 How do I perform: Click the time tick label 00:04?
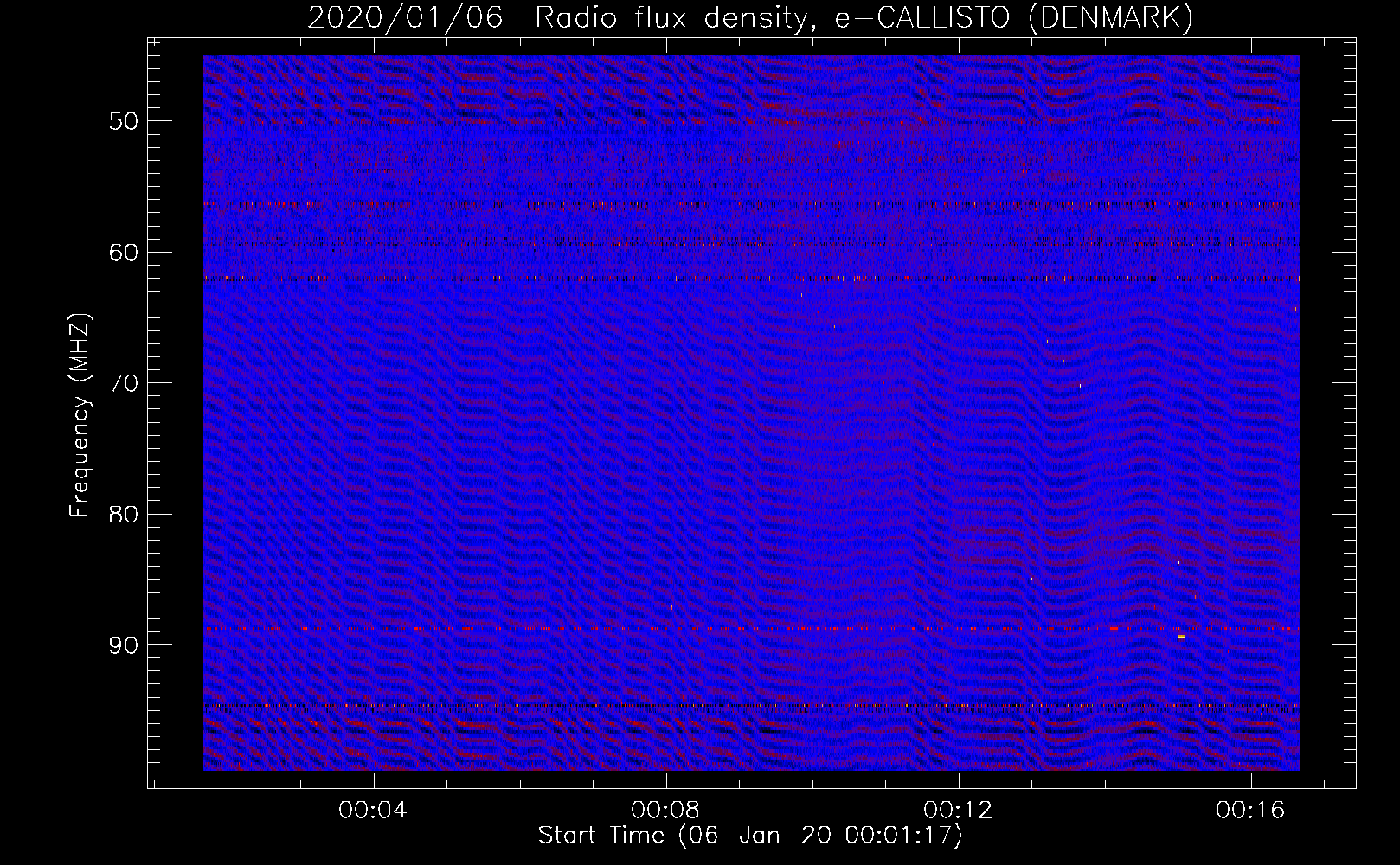(x=373, y=810)
